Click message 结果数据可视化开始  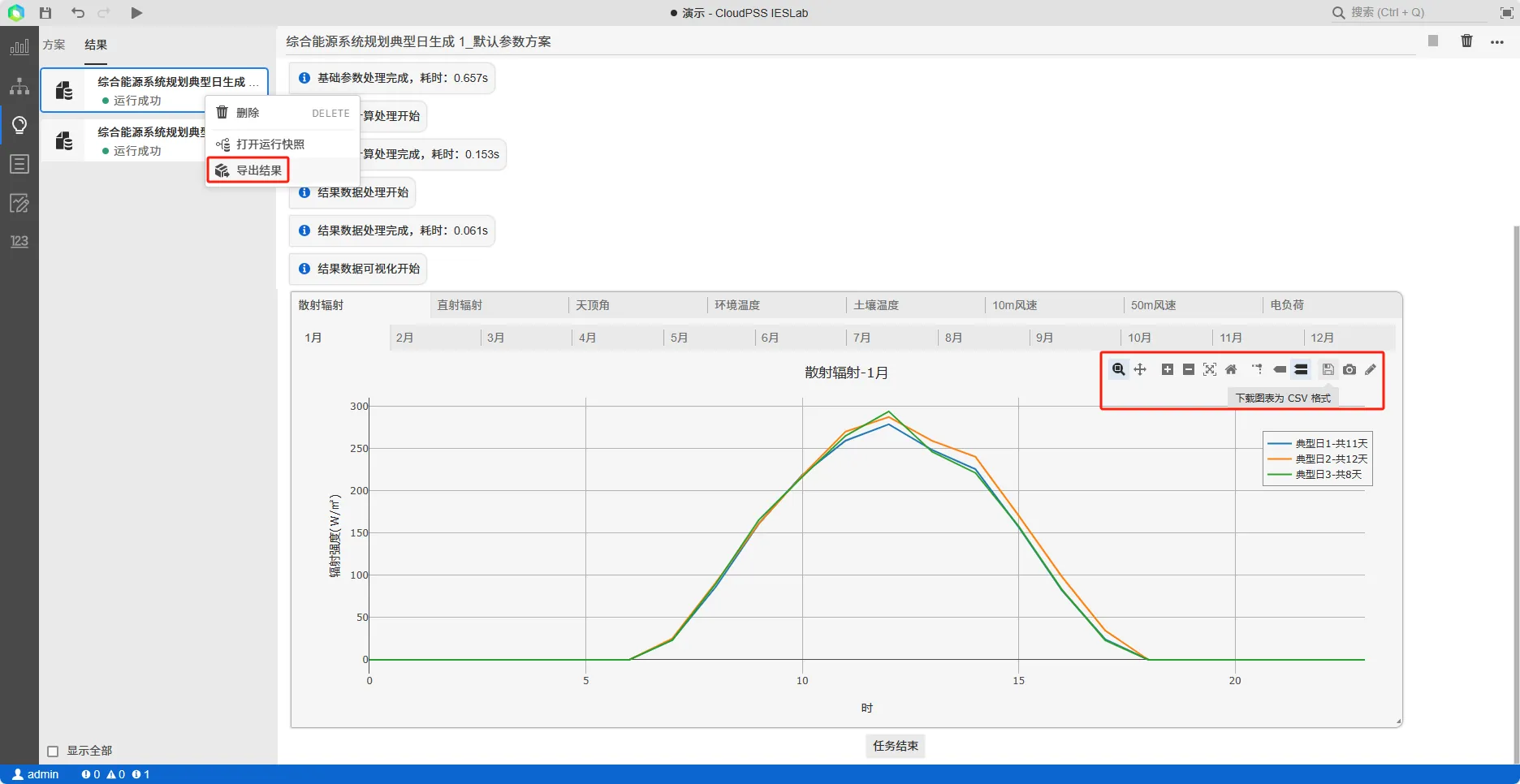click(358, 269)
